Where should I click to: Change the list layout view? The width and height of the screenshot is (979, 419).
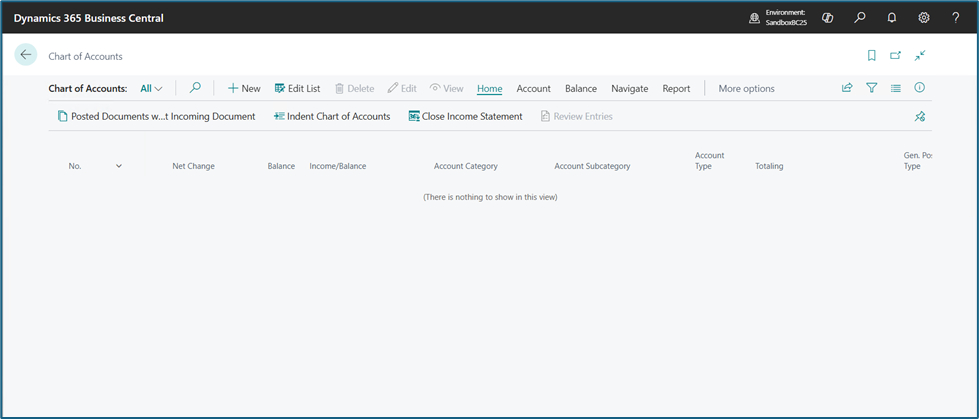click(x=895, y=88)
